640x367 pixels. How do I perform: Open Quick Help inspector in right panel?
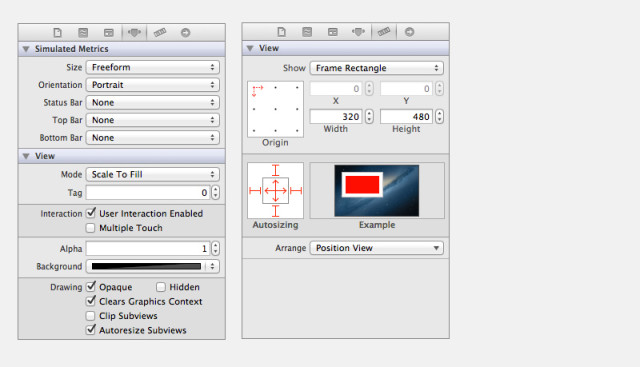point(307,32)
